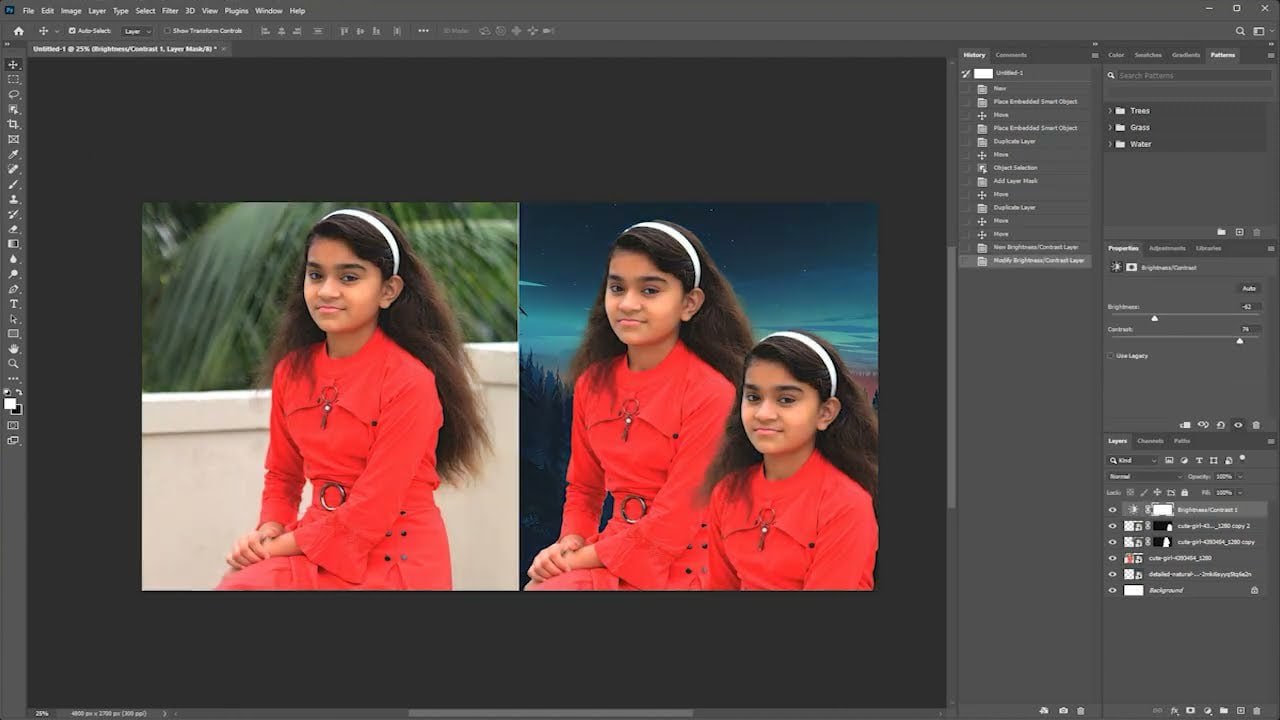
Task: Click the Delete layer trash icon in Layers
Action: pyautogui.click(x=1255, y=711)
